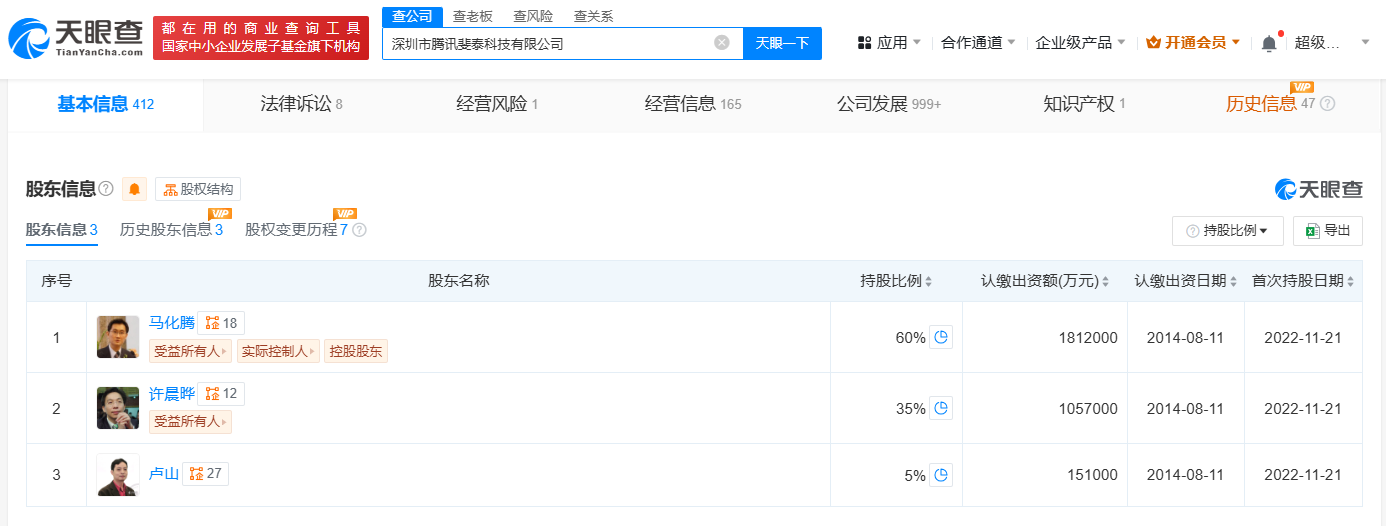Click the help icon beside 股东信息 title
Image resolution: width=1386 pixels, height=526 pixels.
click(x=106, y=189)
